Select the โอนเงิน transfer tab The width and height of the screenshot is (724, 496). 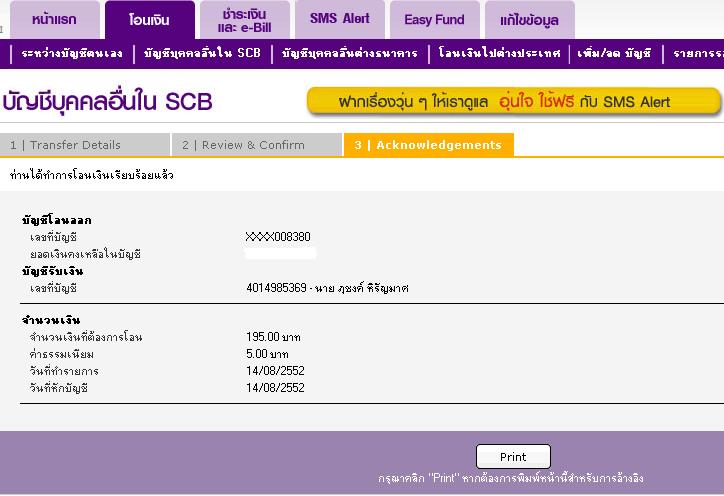(x=150, y=19)
